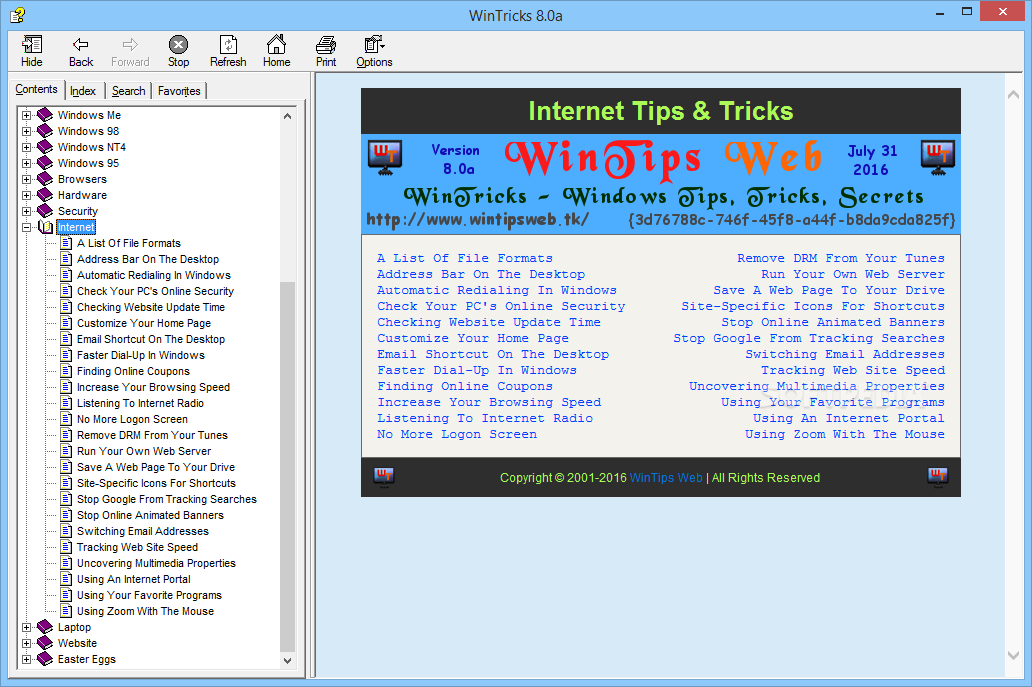Click the content pane scroll-down arrow

(x=1014, y=655)
